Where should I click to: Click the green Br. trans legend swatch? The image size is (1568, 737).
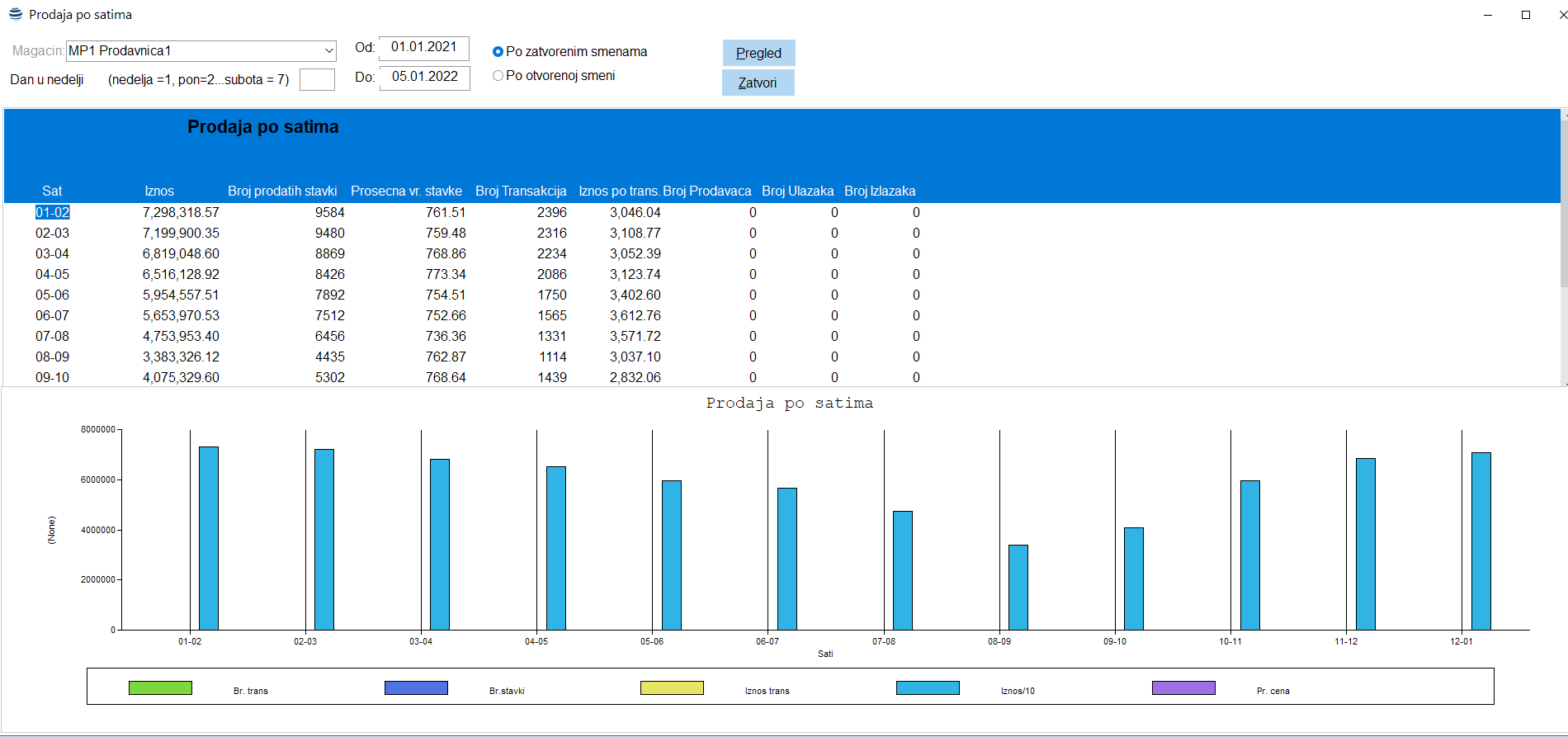[160, 688]
